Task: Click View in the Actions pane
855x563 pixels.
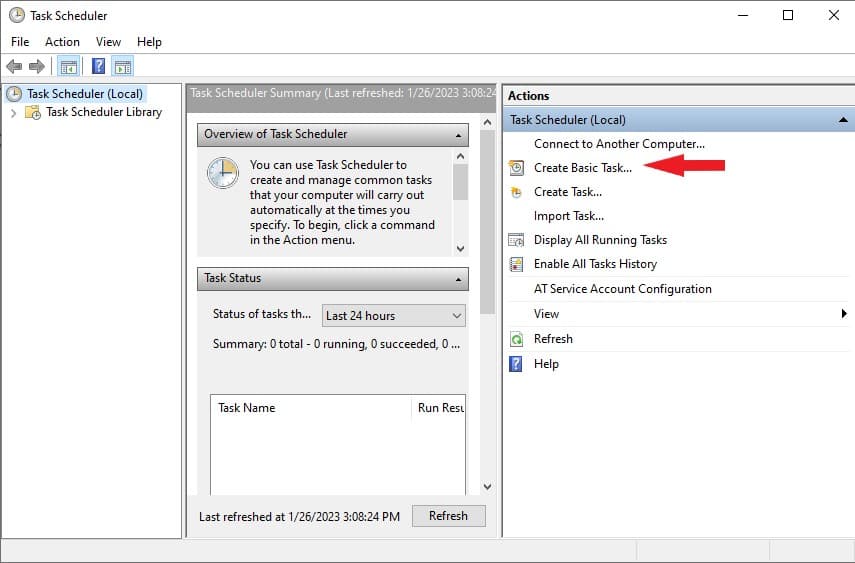Action: 546,314
